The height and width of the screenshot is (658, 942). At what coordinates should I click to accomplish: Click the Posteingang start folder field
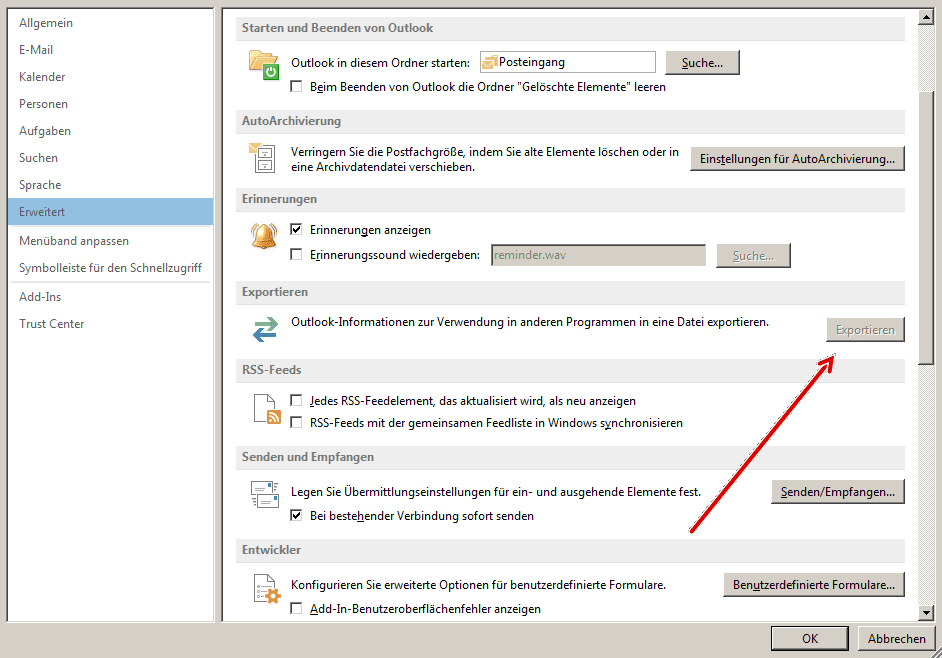568,62
